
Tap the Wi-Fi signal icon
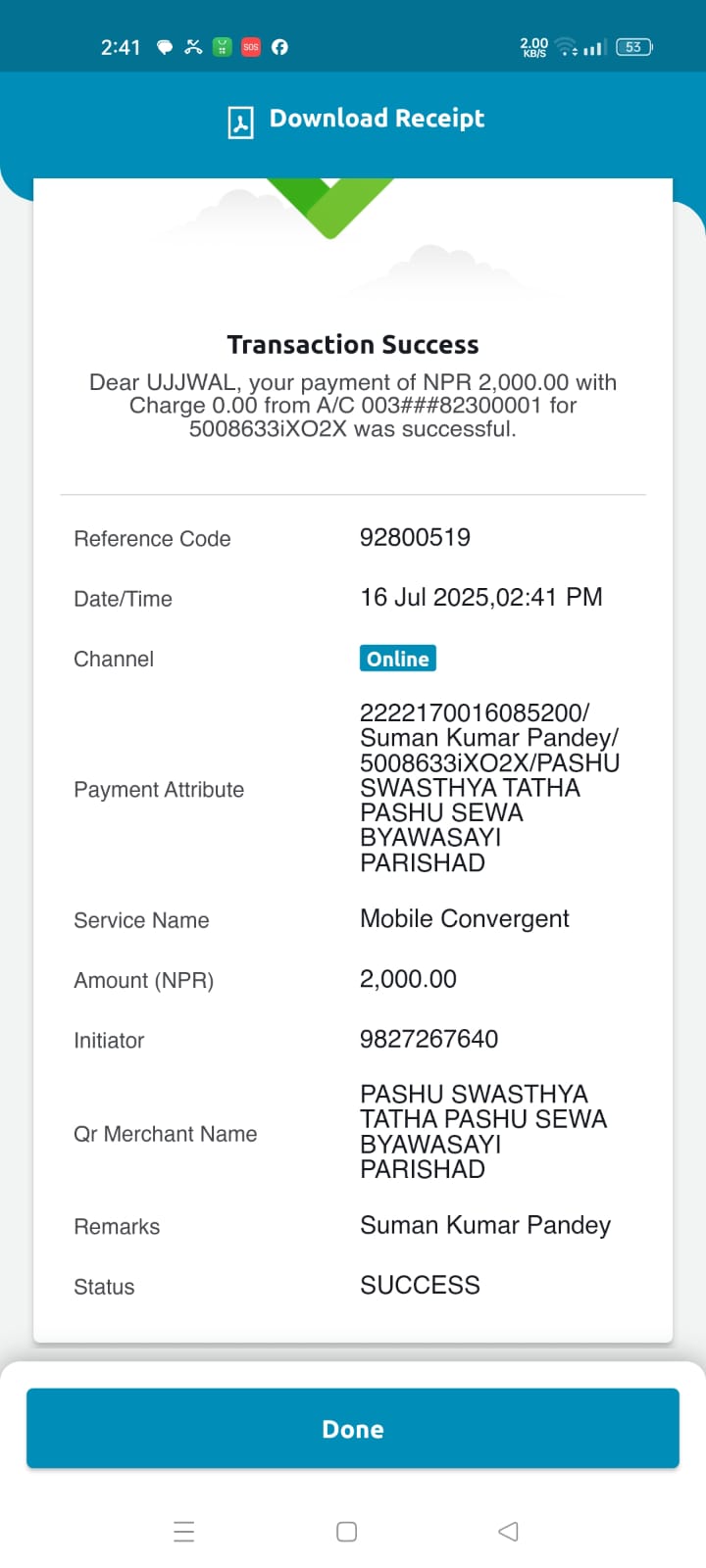[567, 47]
